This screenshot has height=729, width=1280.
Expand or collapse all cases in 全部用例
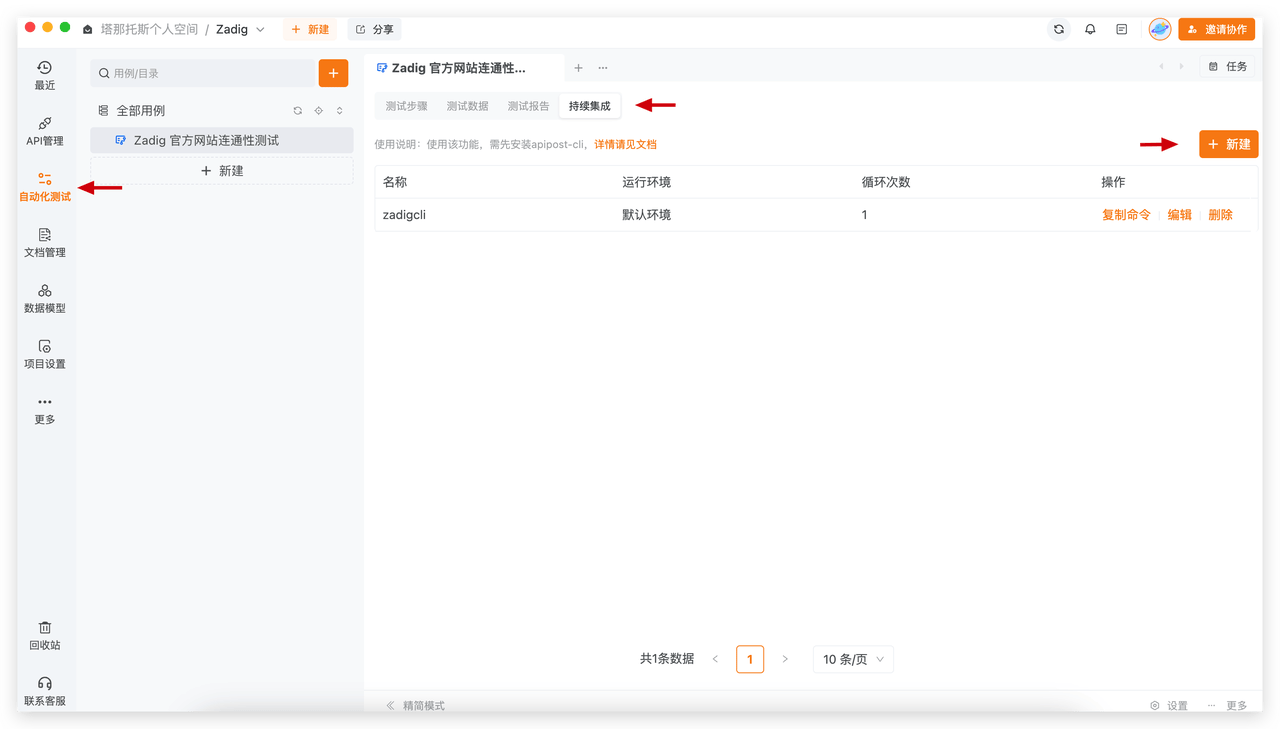340,111
